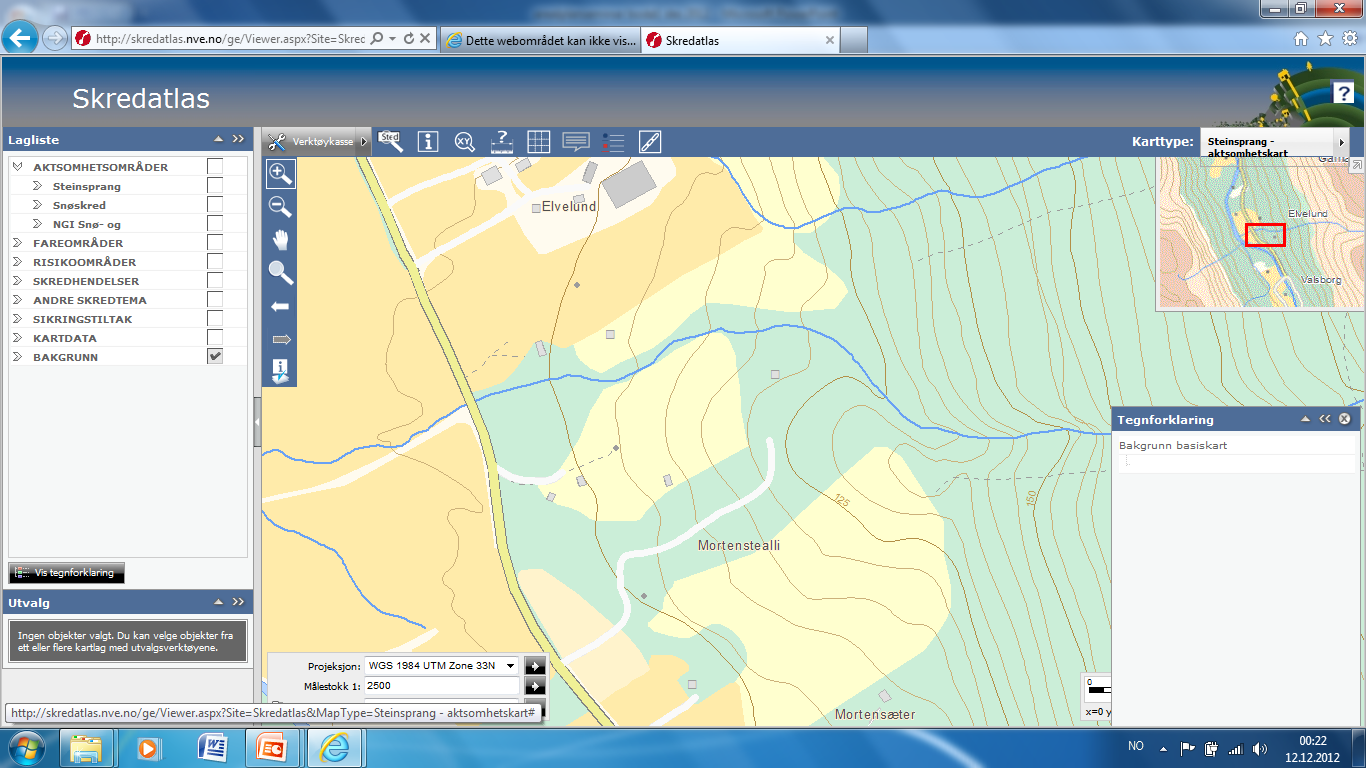This screenshot has width=1366, height=768.
Task: Open the help question mark icon
Action: (x=1343, y=93)
